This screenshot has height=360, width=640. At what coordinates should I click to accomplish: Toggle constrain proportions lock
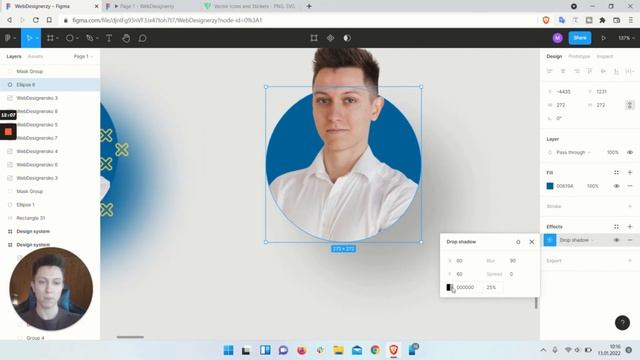629,105
